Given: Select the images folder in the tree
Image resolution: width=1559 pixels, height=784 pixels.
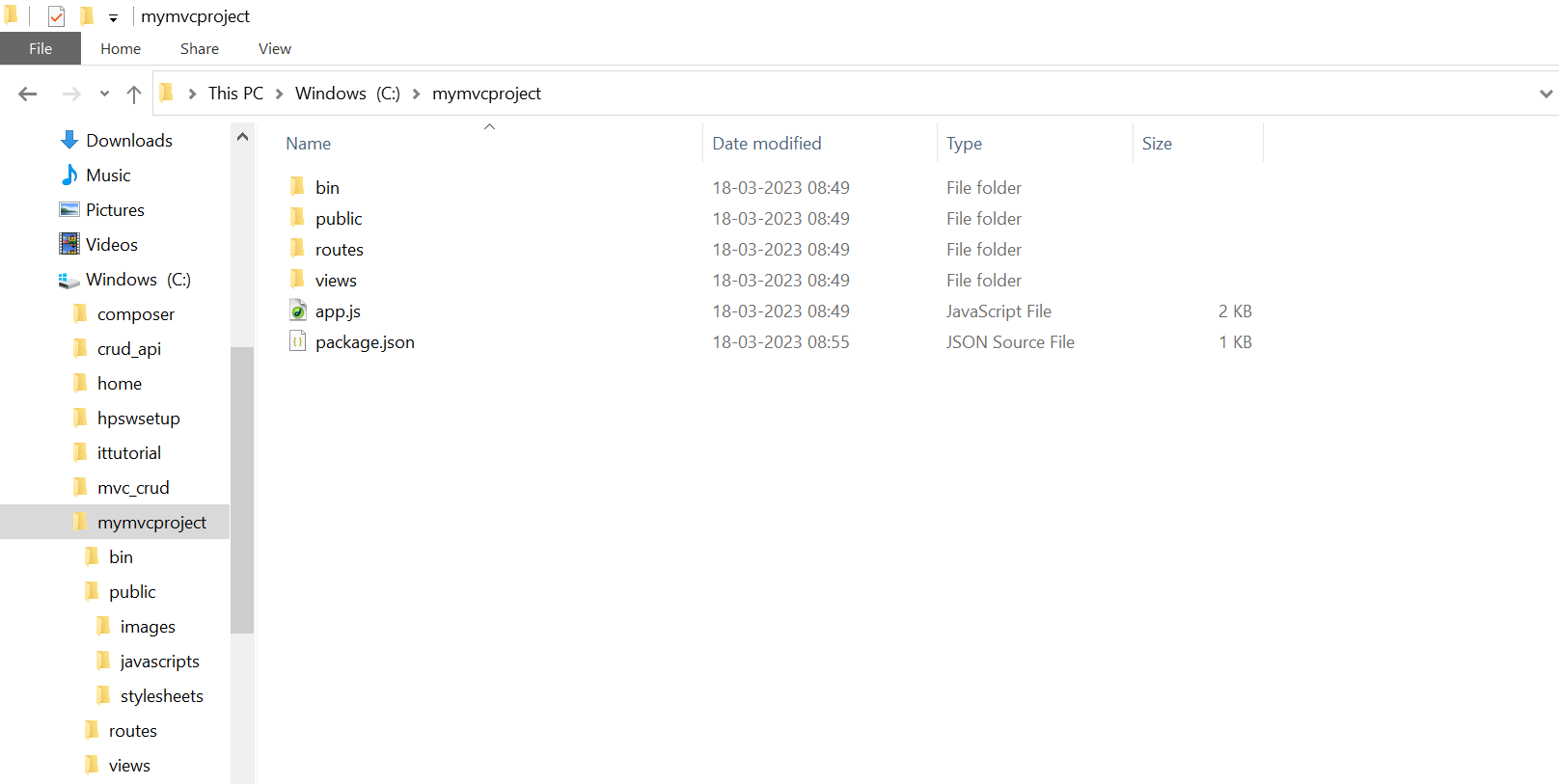Looking at the screenshot, I should click(148, 626).
